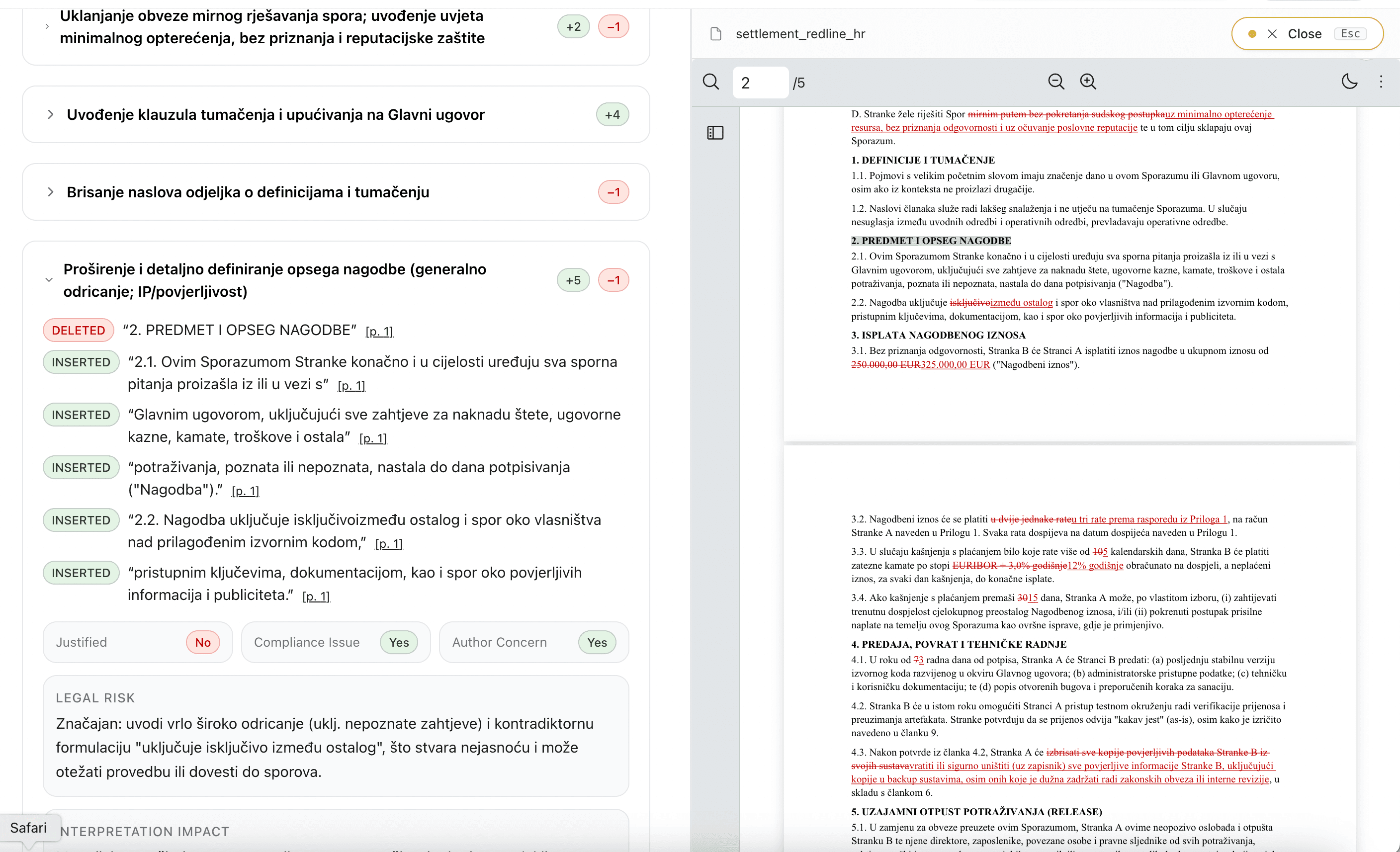Click −1 badge on Proširenje card
Viewport: 1400px width, 852px height.
click(613, 280)
